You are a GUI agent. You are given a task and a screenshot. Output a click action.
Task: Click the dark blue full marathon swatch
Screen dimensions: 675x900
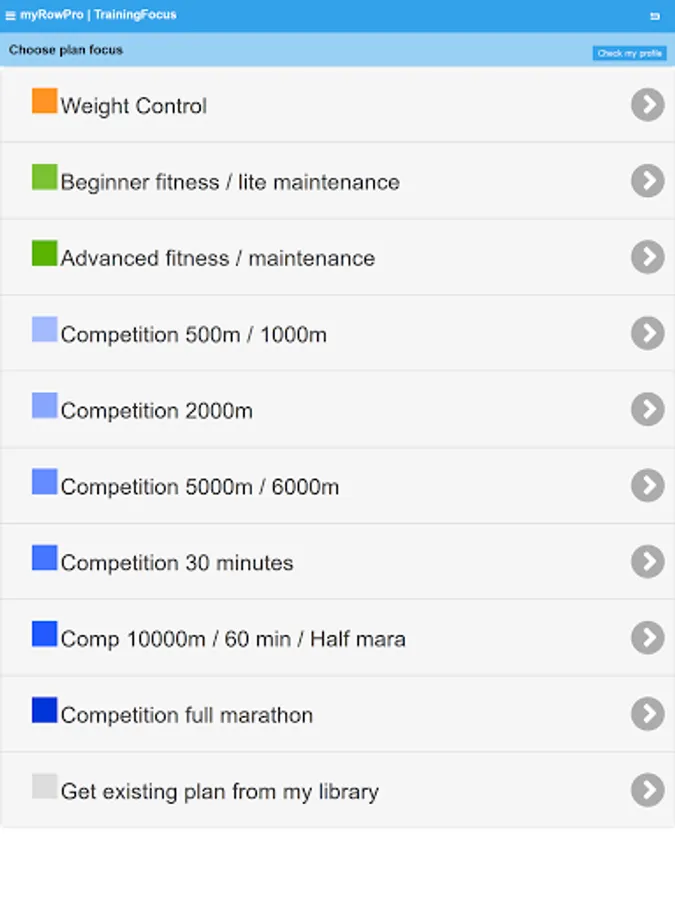(x=44, y=710)
